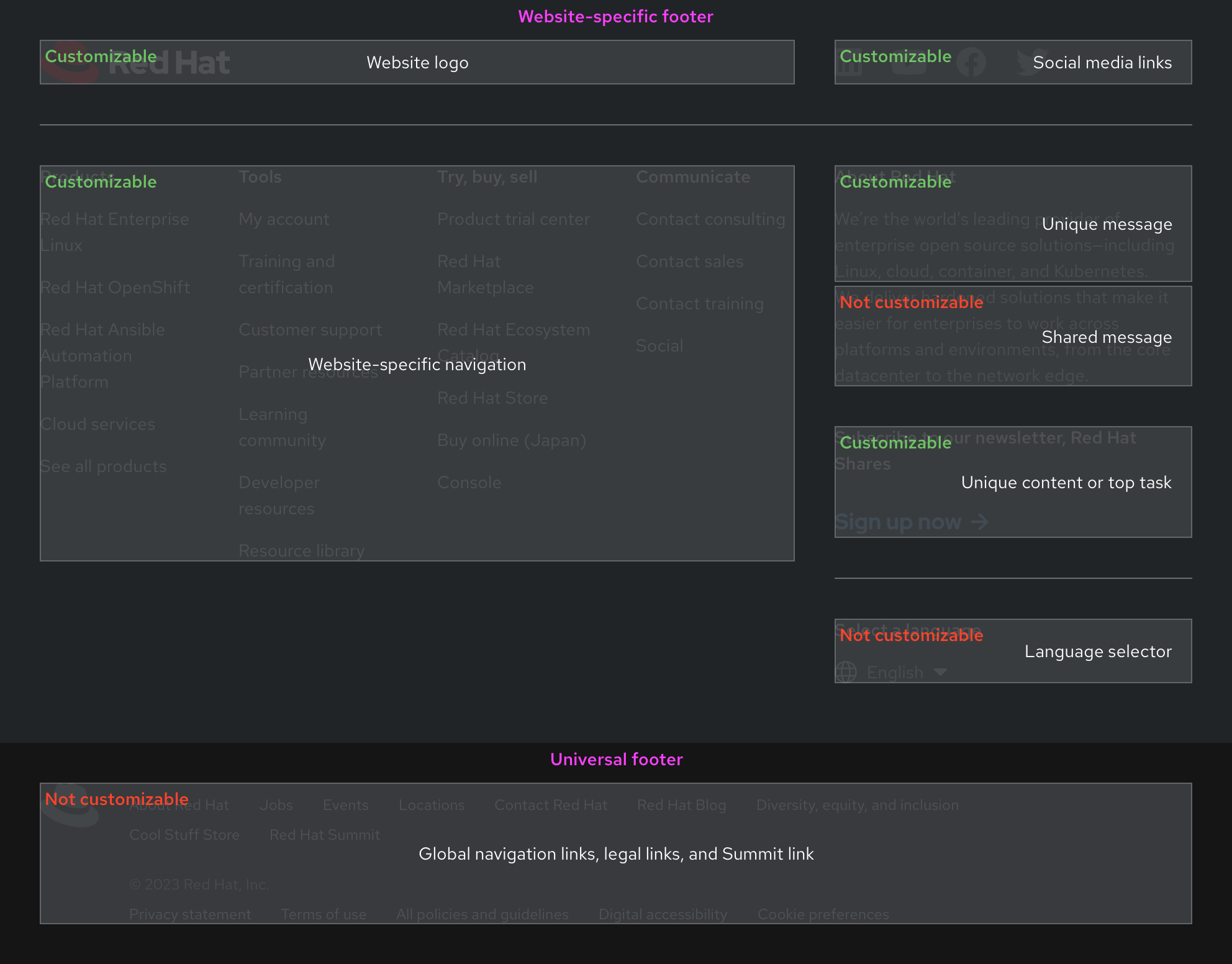
Task: Click the globe icon beside English
Action: pyautogui.click(x=846, y=672)
